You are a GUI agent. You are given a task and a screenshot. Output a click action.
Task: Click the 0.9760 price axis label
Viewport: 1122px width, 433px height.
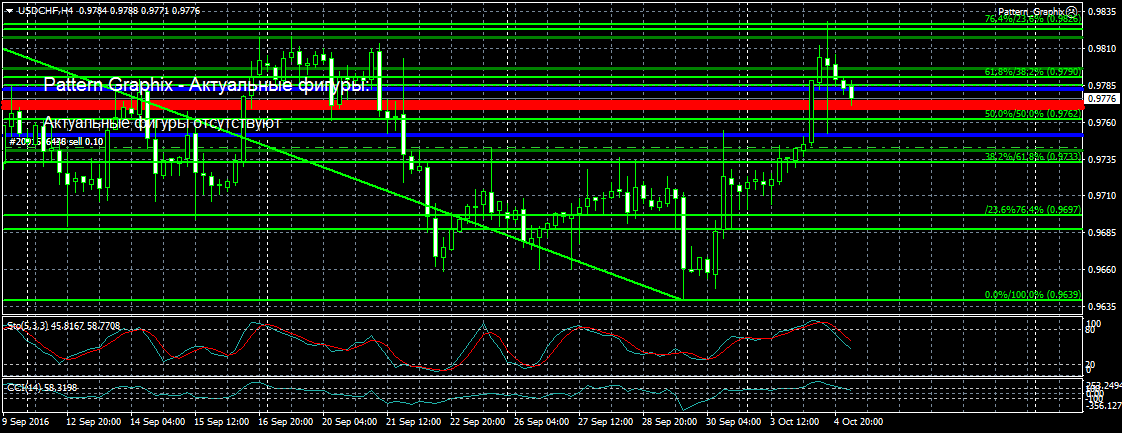click(1103, 122)
